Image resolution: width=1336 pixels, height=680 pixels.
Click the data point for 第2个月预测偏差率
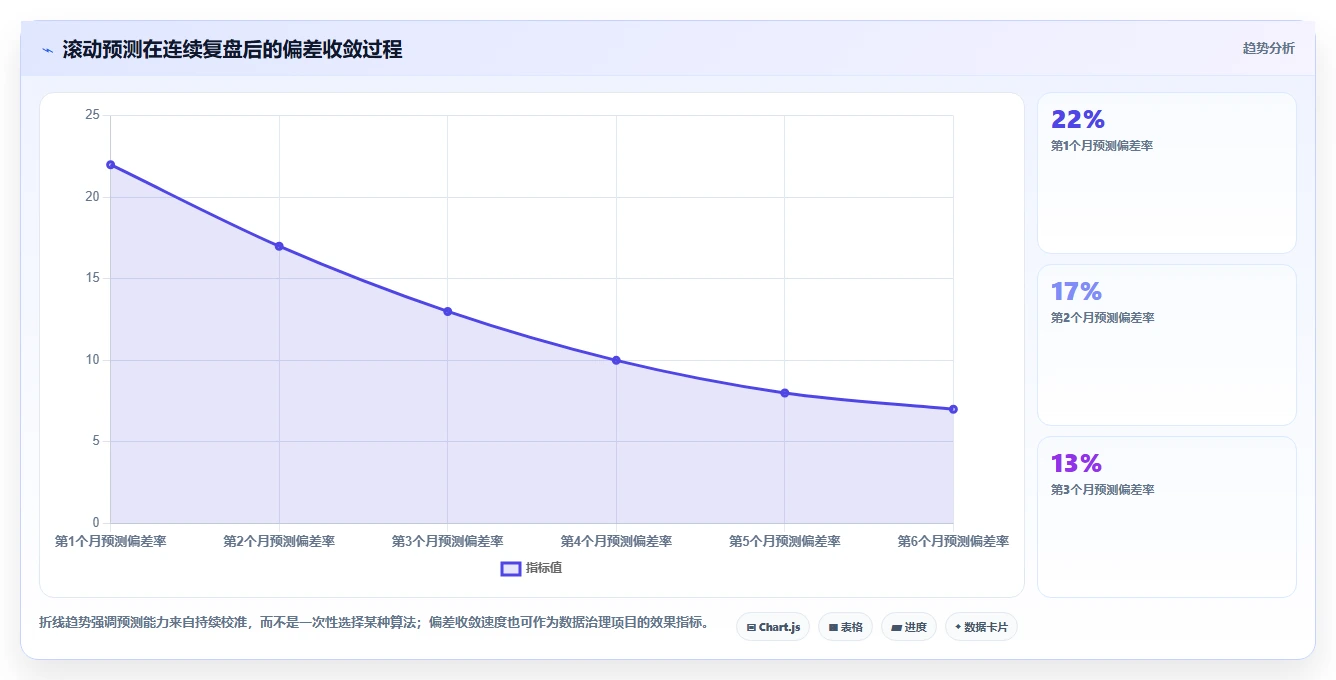point(279,246)
